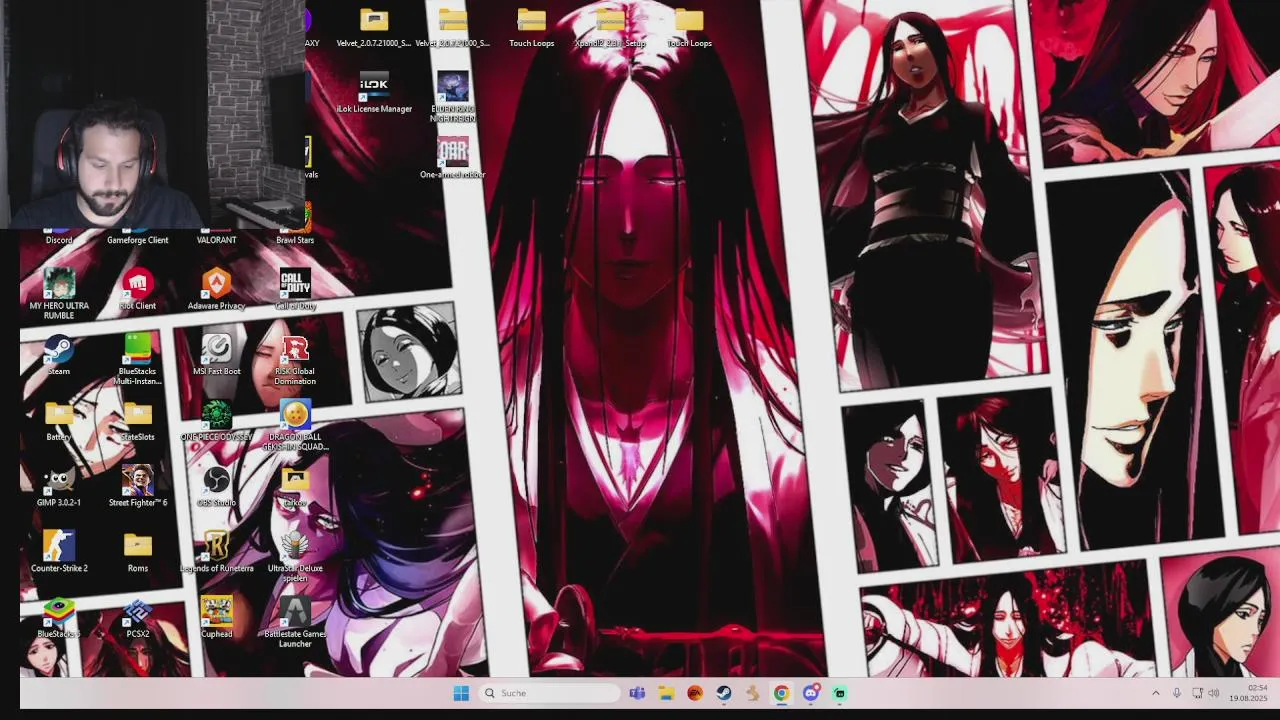The width and height of the screenshot is (1280, 720).
Task: Open Discord from the taskbar
Action: click(x=811, y=693)
